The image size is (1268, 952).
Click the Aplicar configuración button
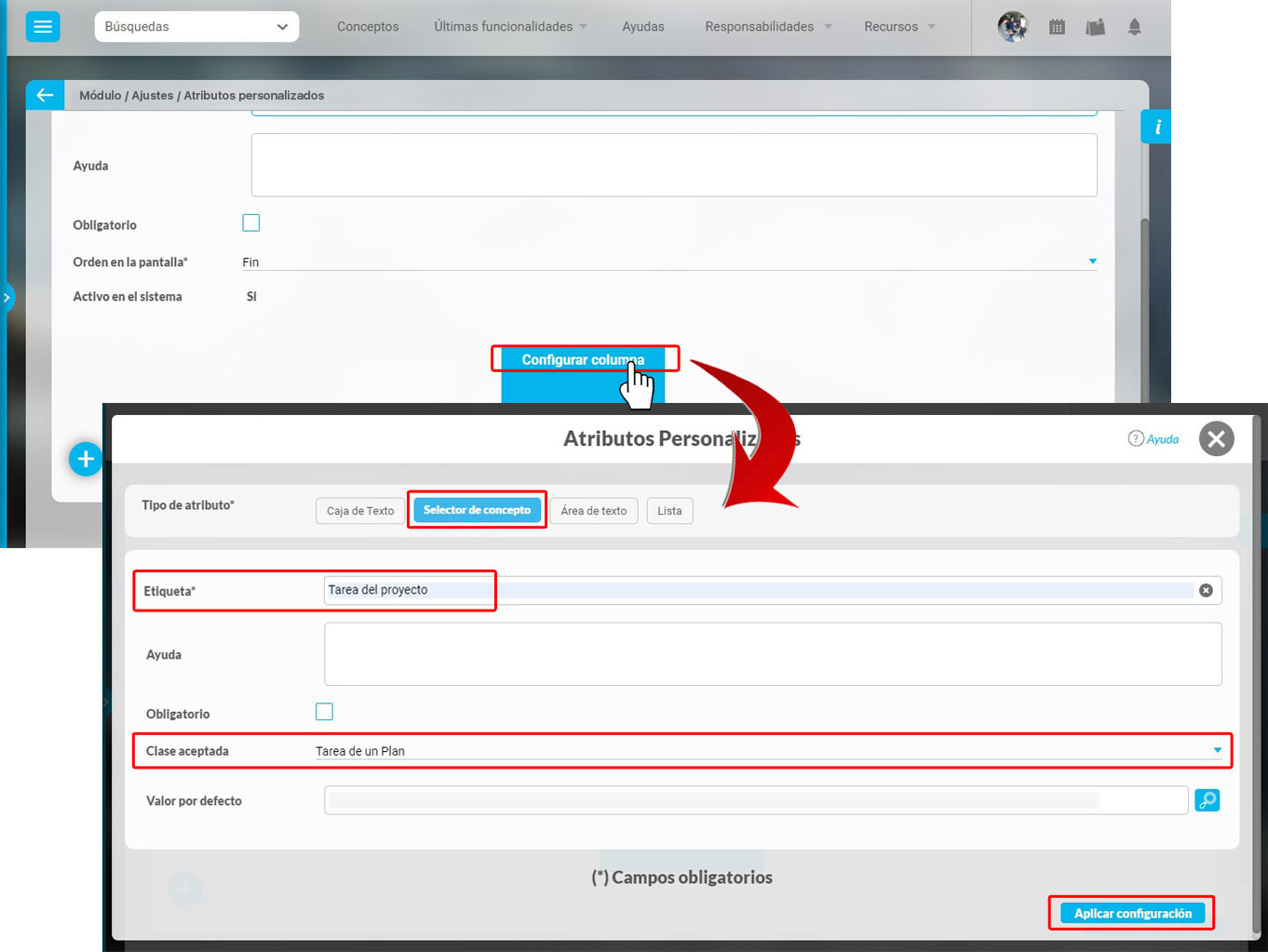coord(1132,913)
